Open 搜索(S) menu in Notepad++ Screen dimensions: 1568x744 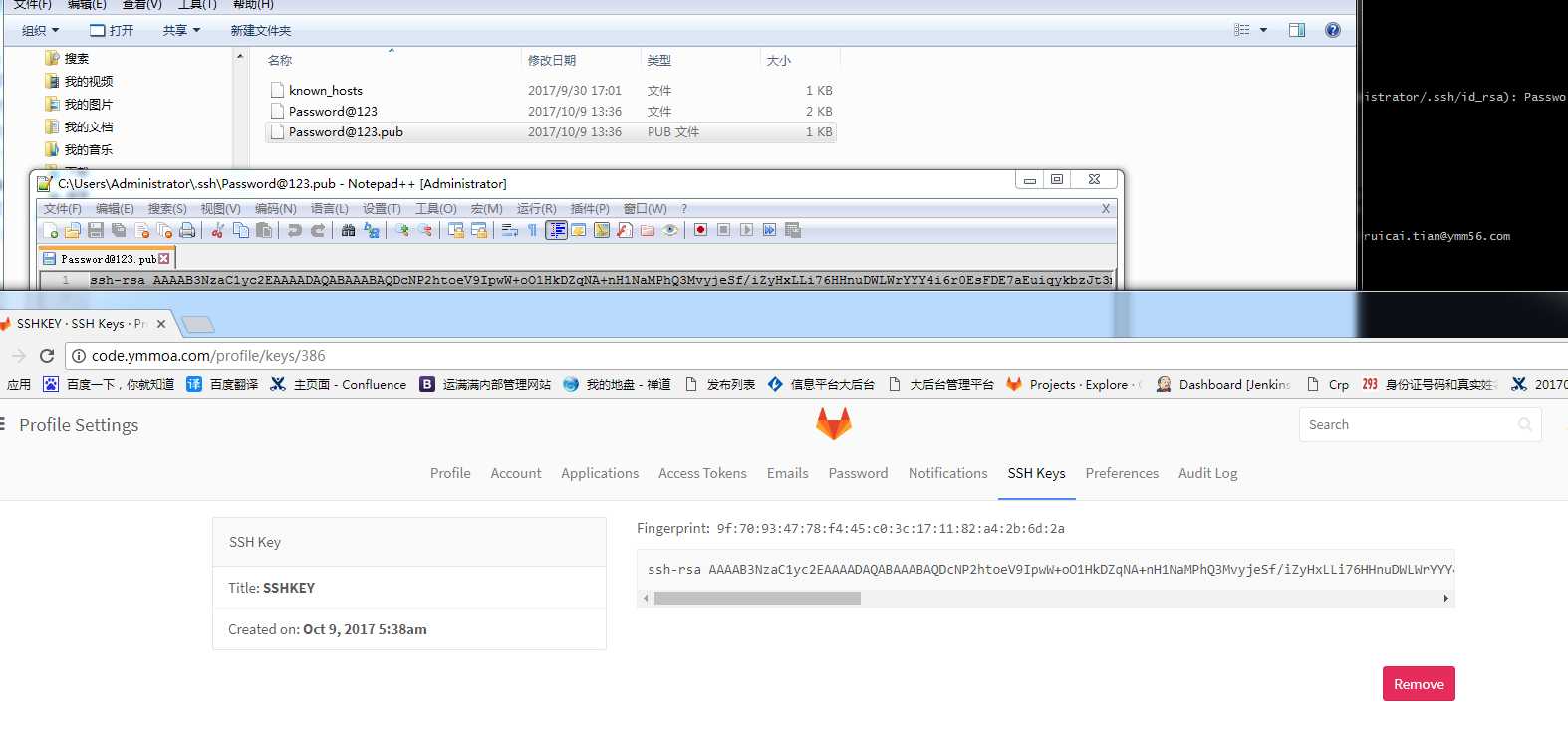(167, 209)
